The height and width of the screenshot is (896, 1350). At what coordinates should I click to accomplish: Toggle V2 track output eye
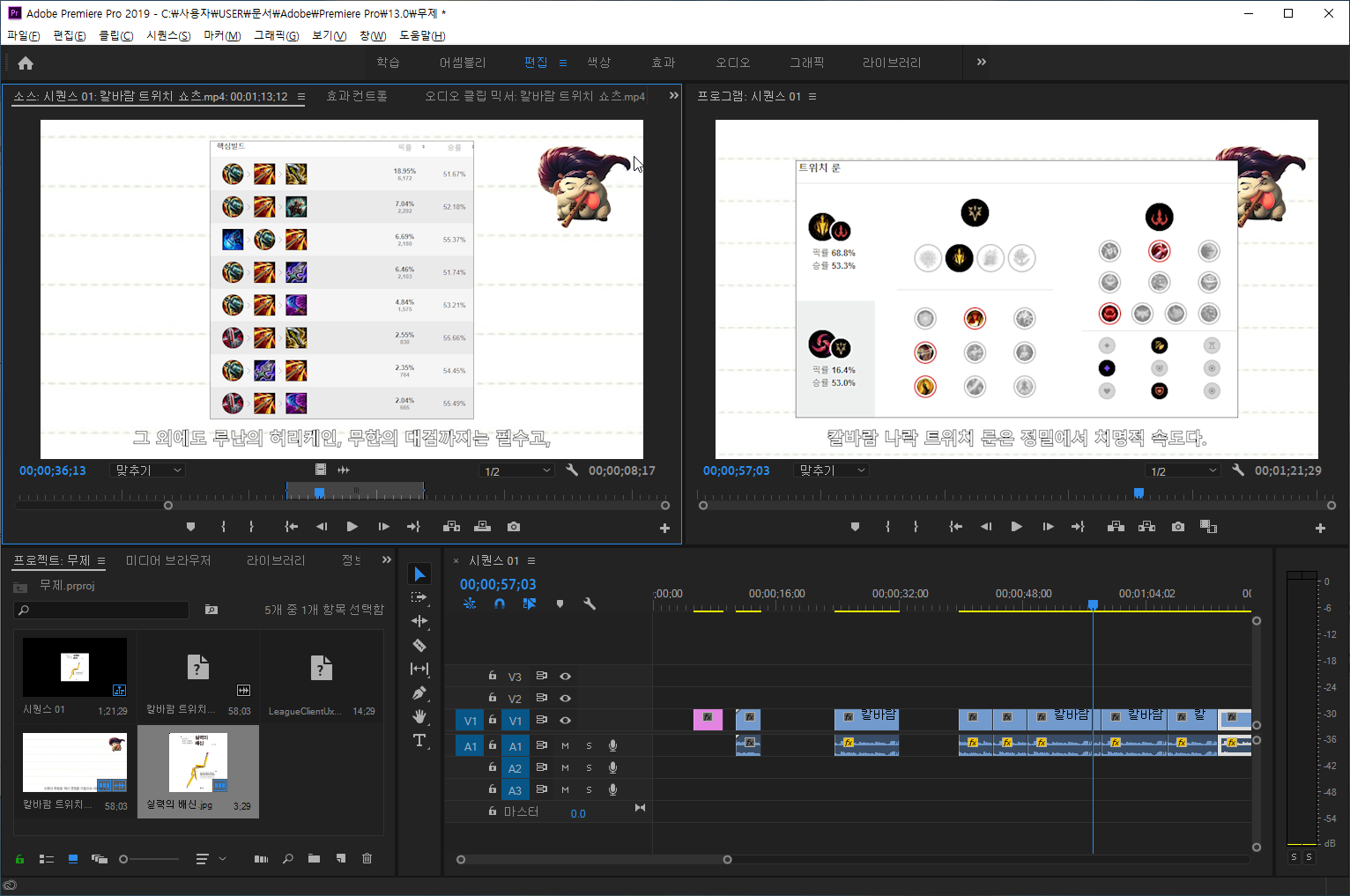tap(566, 699)
